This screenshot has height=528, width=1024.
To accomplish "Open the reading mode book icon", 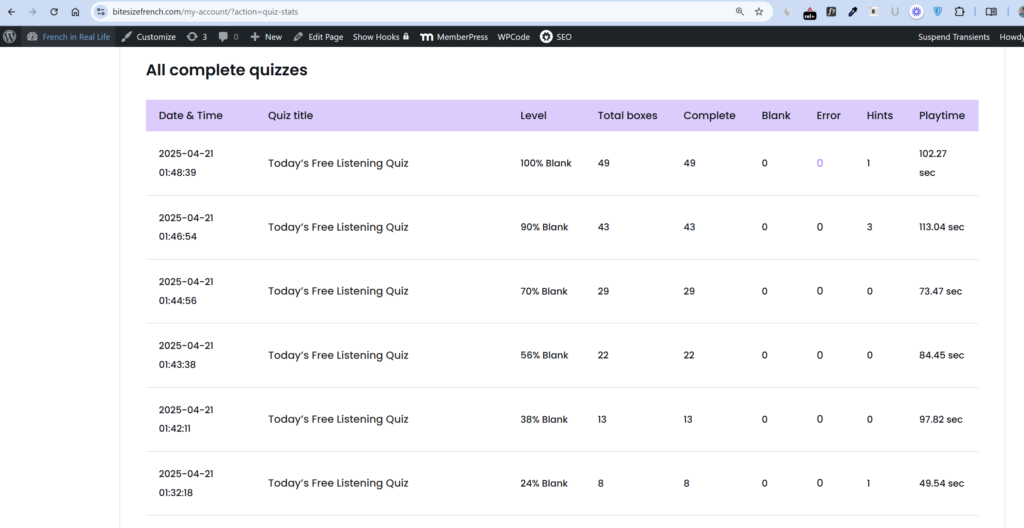I will pos(991,12).
